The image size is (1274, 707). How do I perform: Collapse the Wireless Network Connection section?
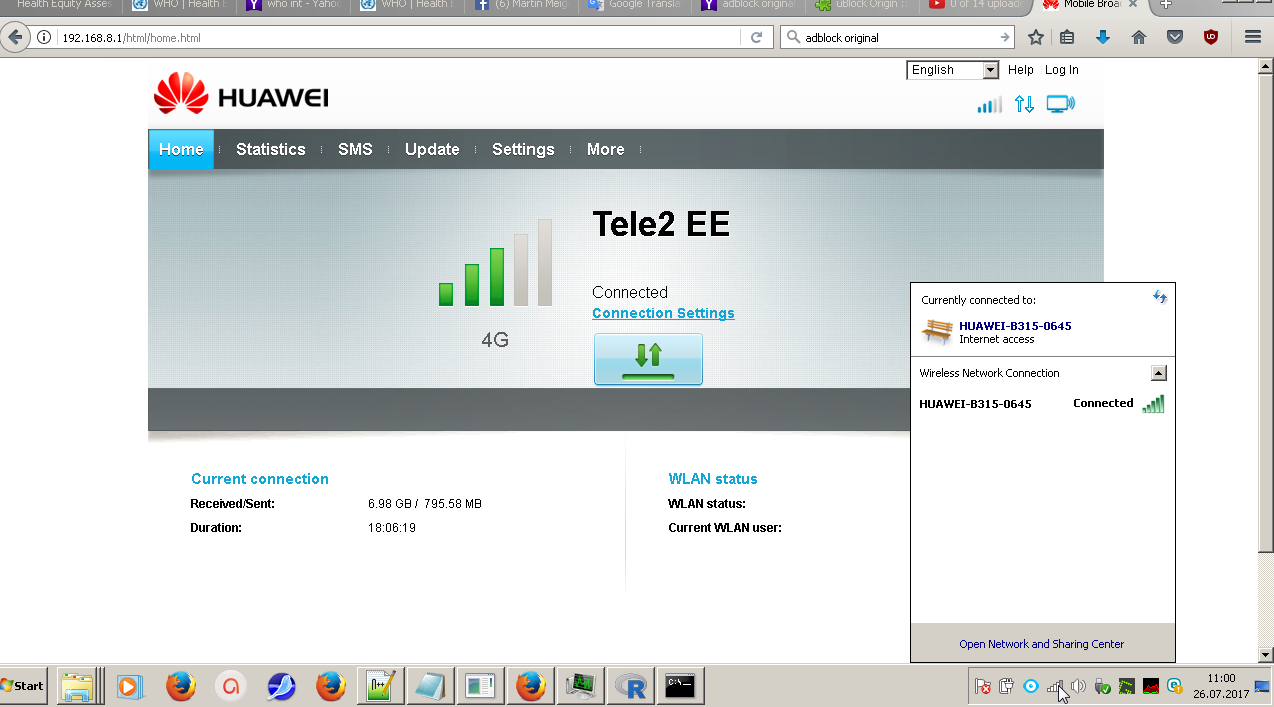1158,373
